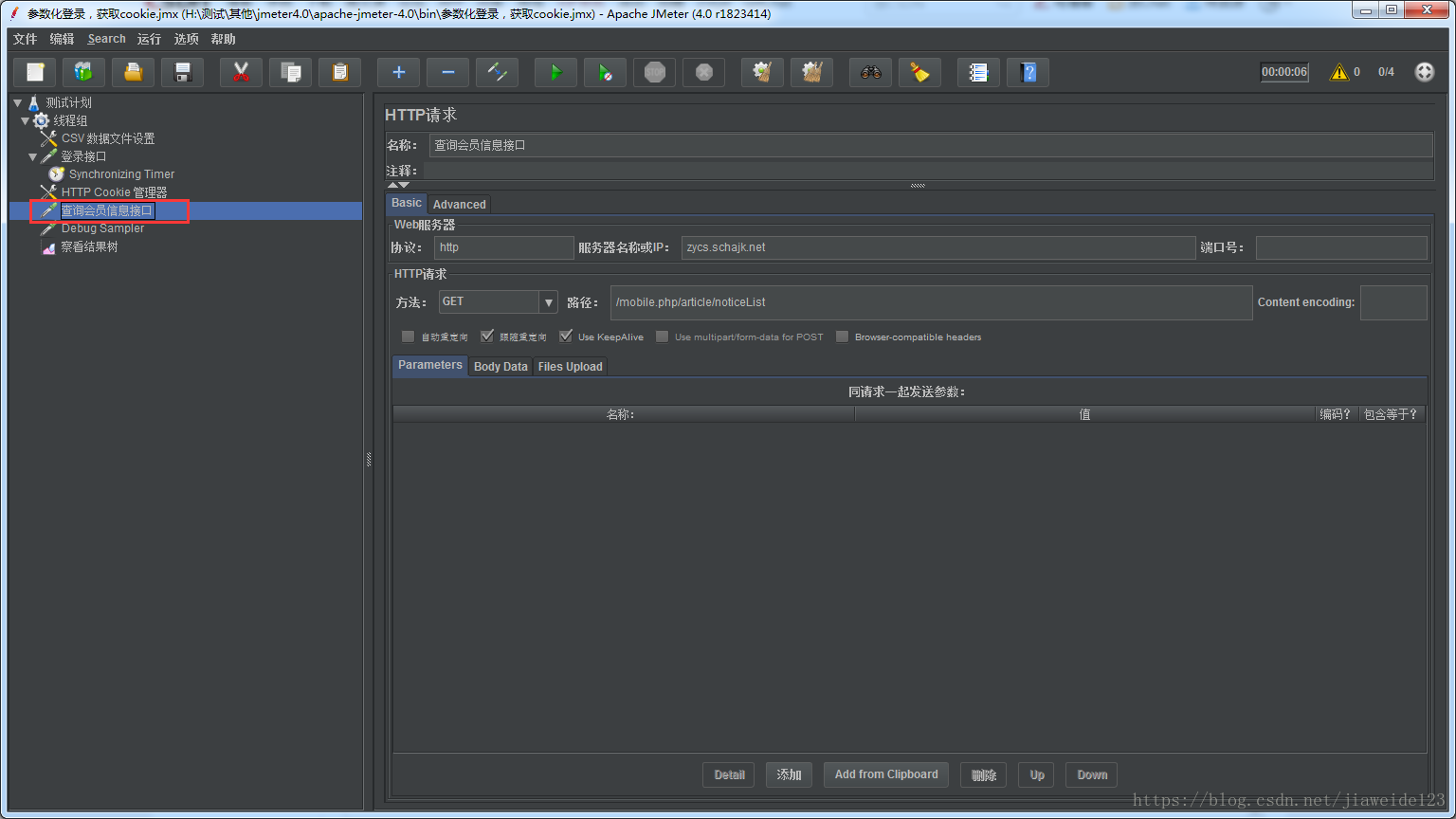Click the comment panel collapse arrows
Viewport: 1456px width, 819px height.
pos(398,185)
